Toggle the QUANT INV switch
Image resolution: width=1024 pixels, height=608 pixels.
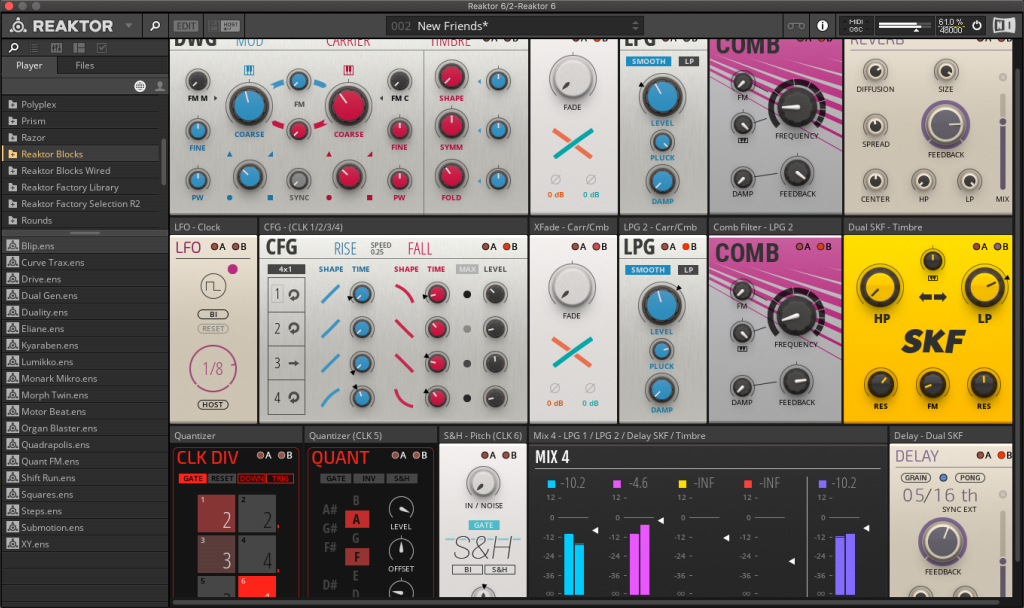point(369,479)
